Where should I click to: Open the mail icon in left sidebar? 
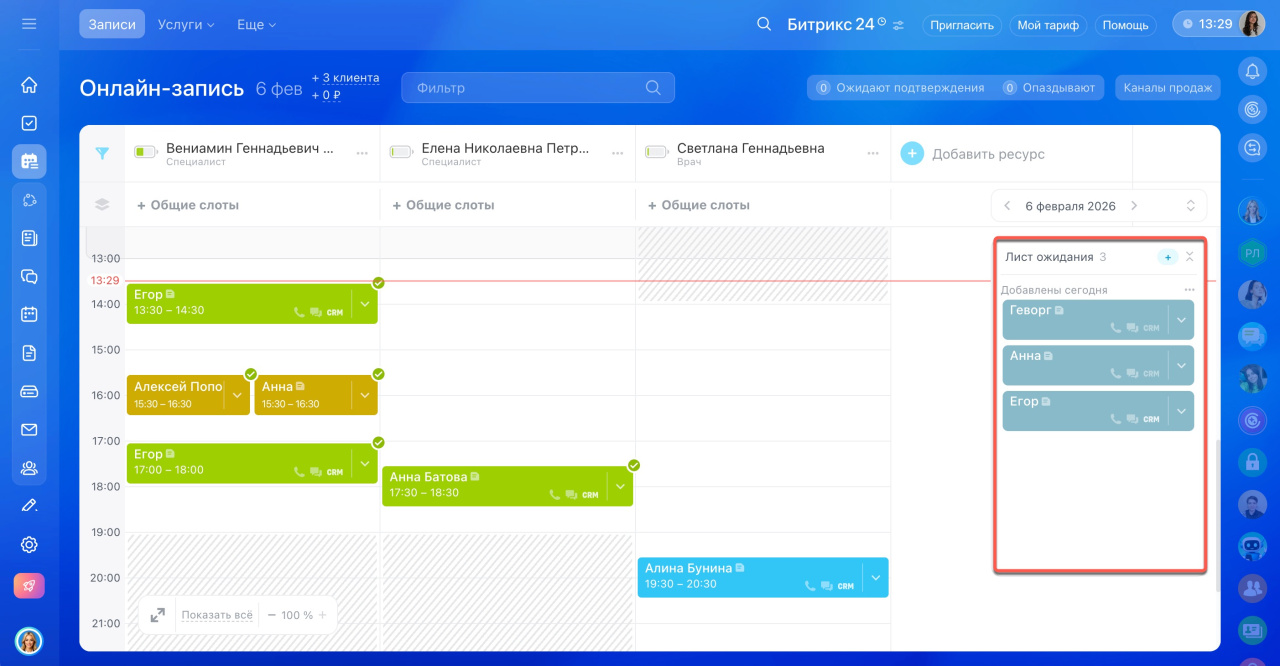coord(29,430)
